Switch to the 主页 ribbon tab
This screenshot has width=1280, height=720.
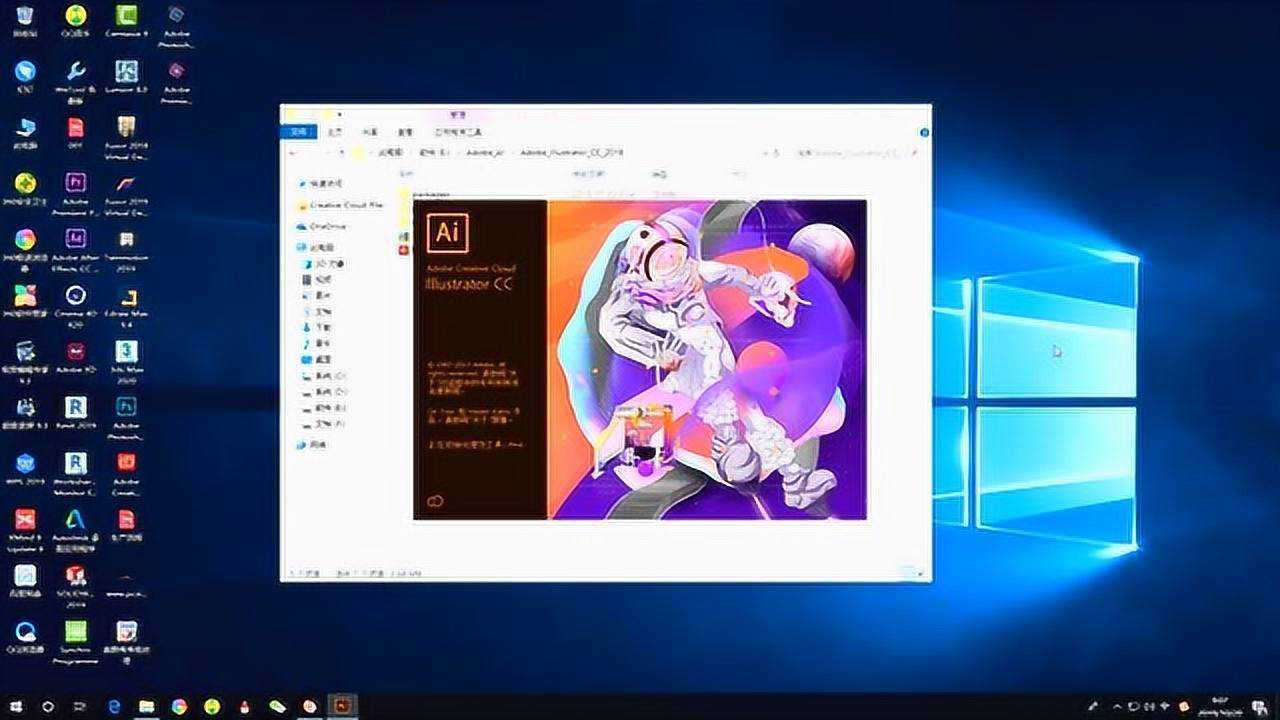pos(336,132)
